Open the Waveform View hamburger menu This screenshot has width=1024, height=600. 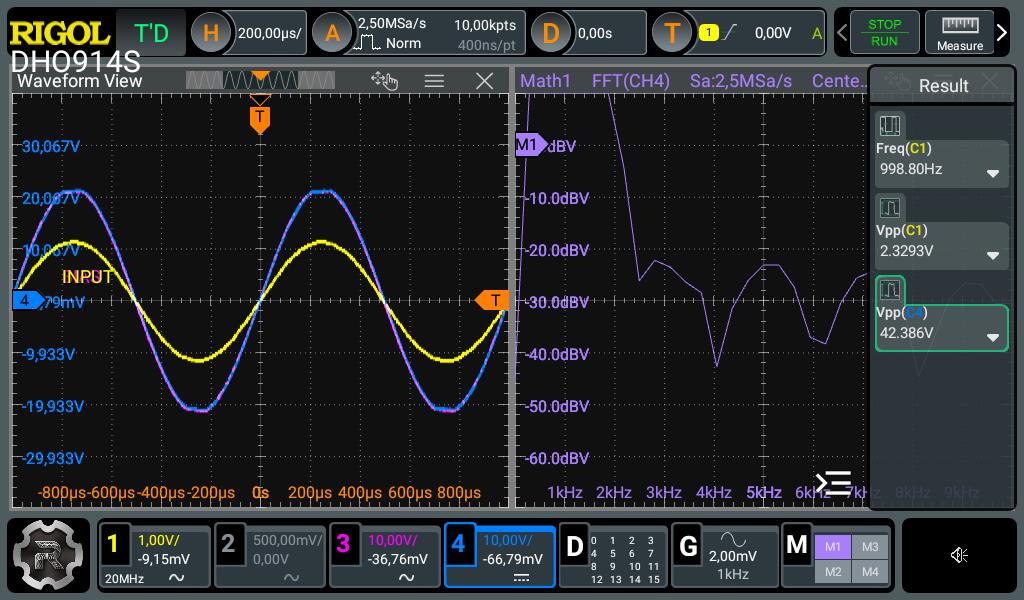click(x=434, y=81)
